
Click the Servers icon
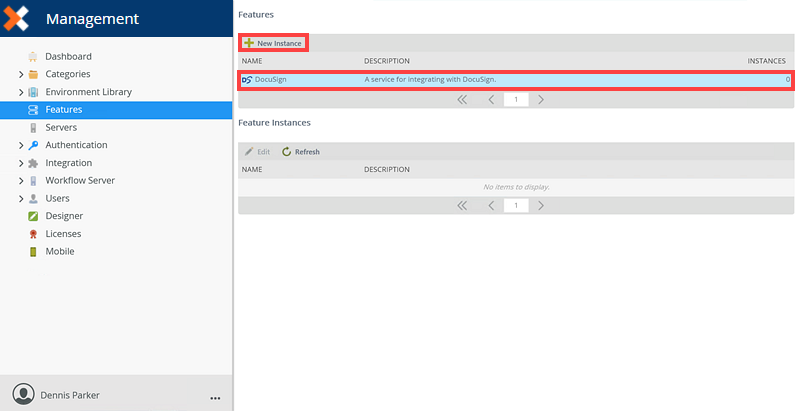33,127
